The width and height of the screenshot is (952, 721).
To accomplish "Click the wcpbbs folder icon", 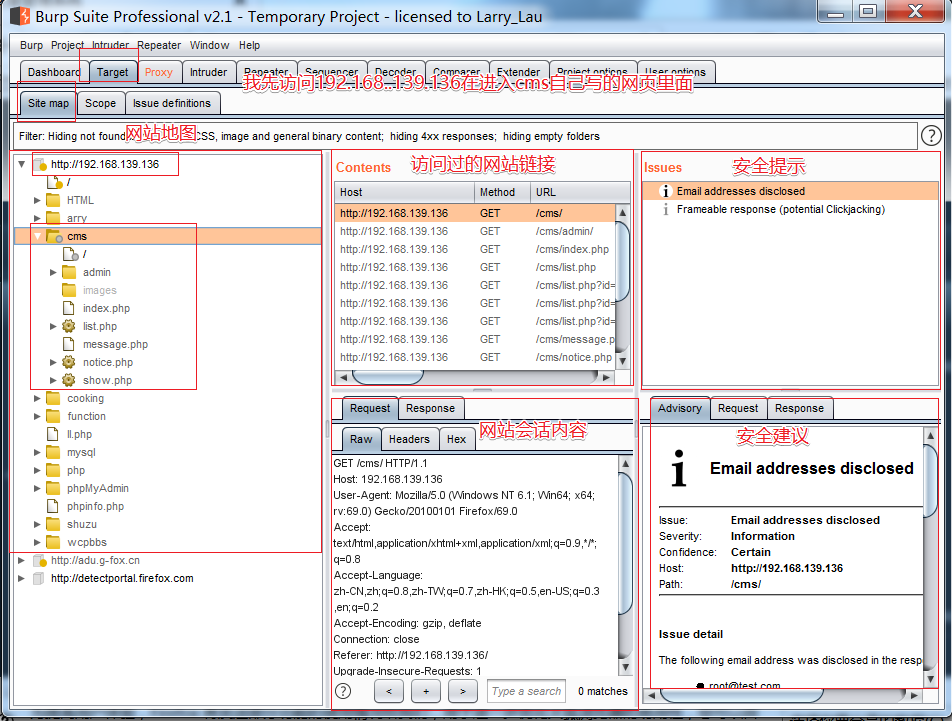I will pyautogui.click(x=53, y=542).
